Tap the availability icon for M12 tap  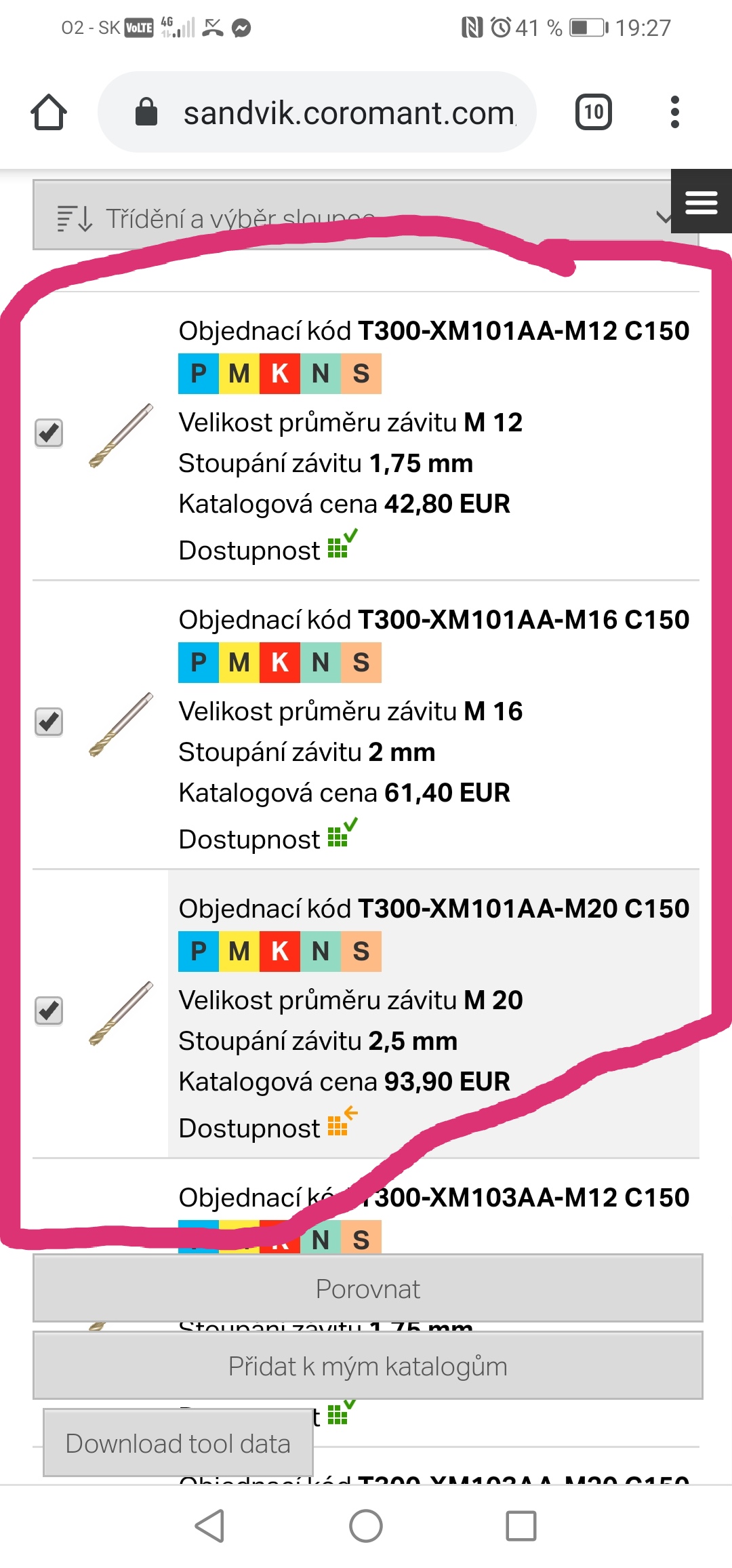[341, 546]
